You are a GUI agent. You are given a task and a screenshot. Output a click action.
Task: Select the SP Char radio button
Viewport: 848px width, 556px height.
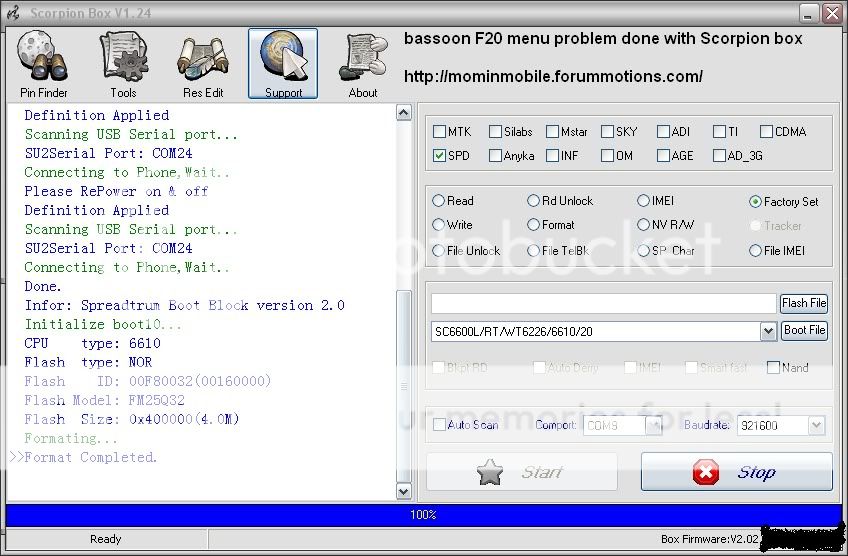tap(643, 250)
